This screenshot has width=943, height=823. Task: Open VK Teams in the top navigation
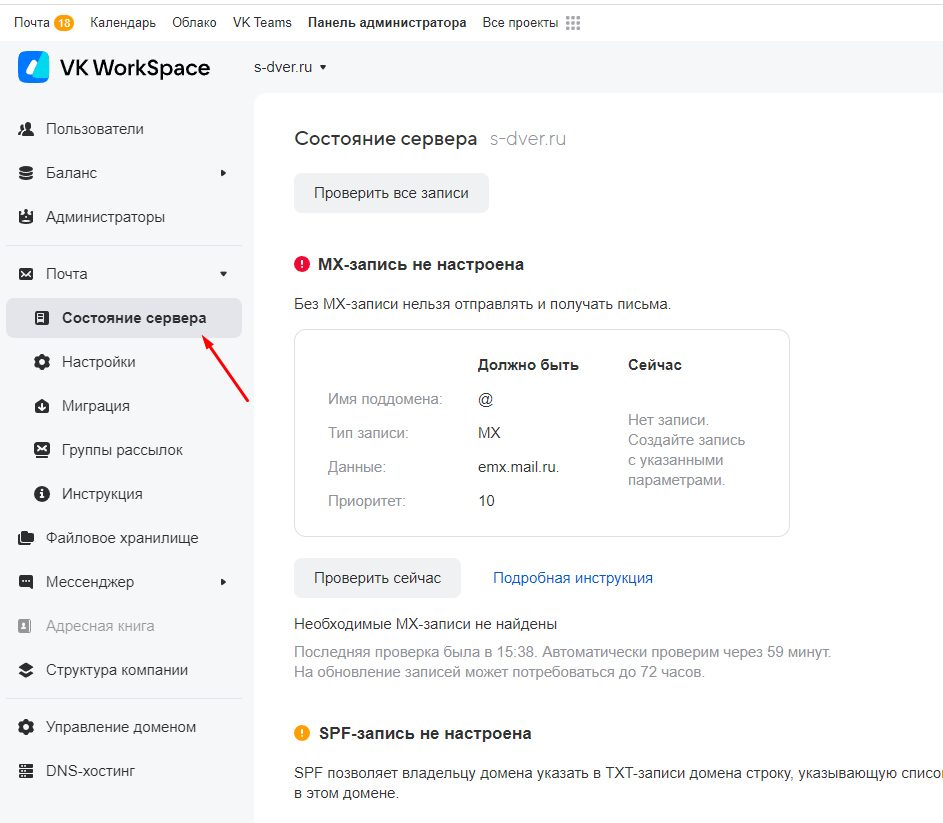pyautogui.click(x=262, y=22)
